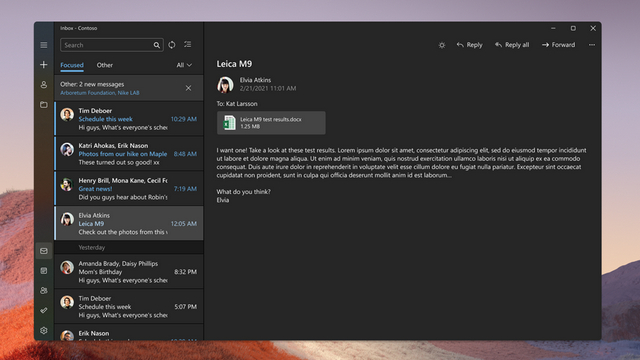The width and height of the screenshot is (640, 360).
Task: Expand the All filter dropdown
Action: [184, 65]
